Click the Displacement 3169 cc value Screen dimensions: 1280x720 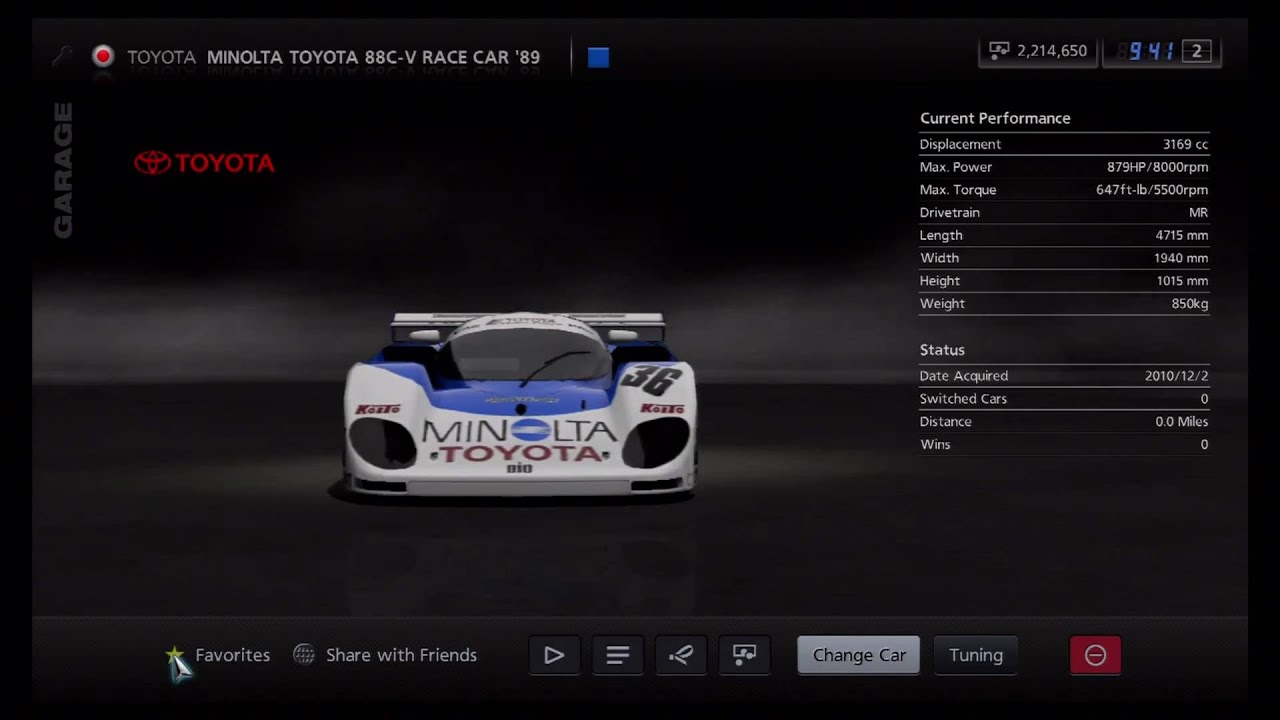coord(1185,144)
